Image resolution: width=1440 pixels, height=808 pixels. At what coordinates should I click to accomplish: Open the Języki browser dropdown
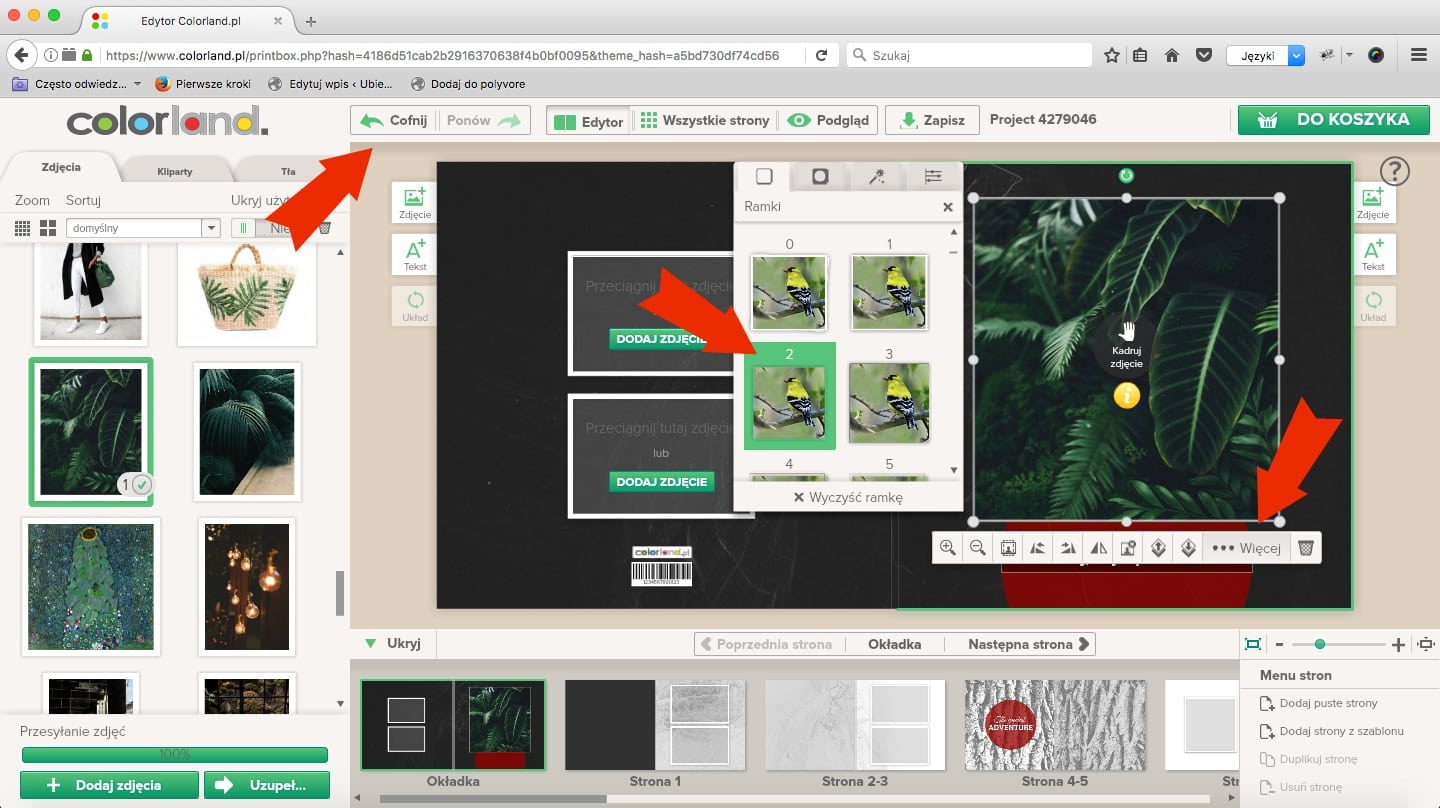click(x=1266, y=56)
